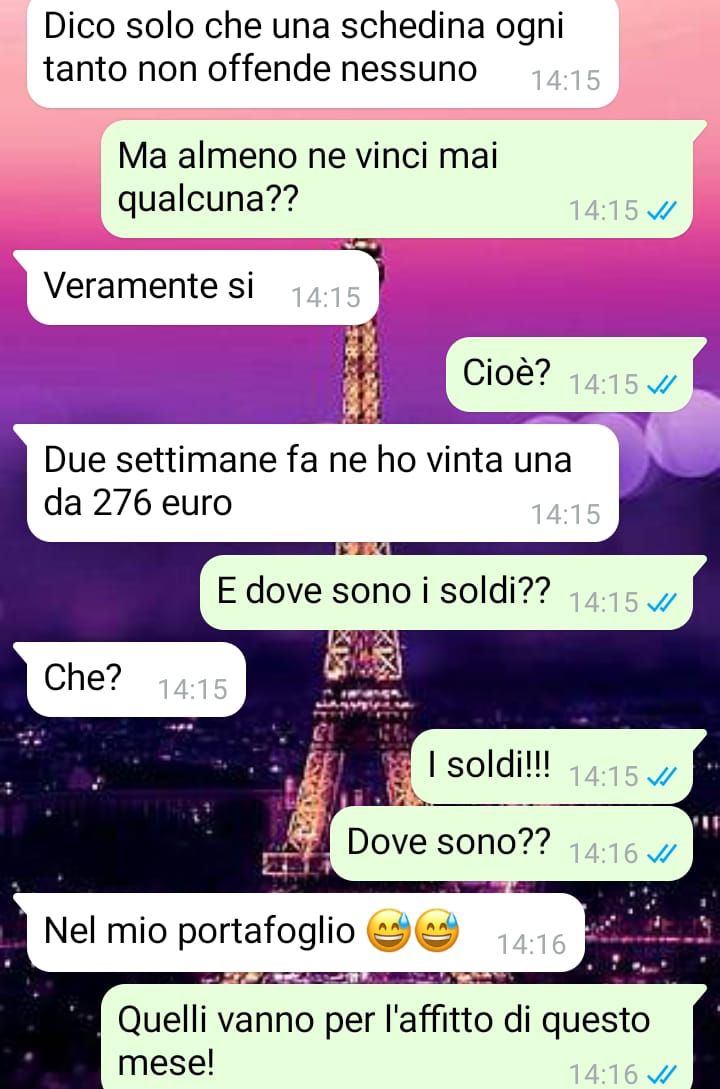Screen dimensions: 720x1089
Task: Click read ticks on 'Ma almeno ne vinci' message
Action: pos(661,210)
